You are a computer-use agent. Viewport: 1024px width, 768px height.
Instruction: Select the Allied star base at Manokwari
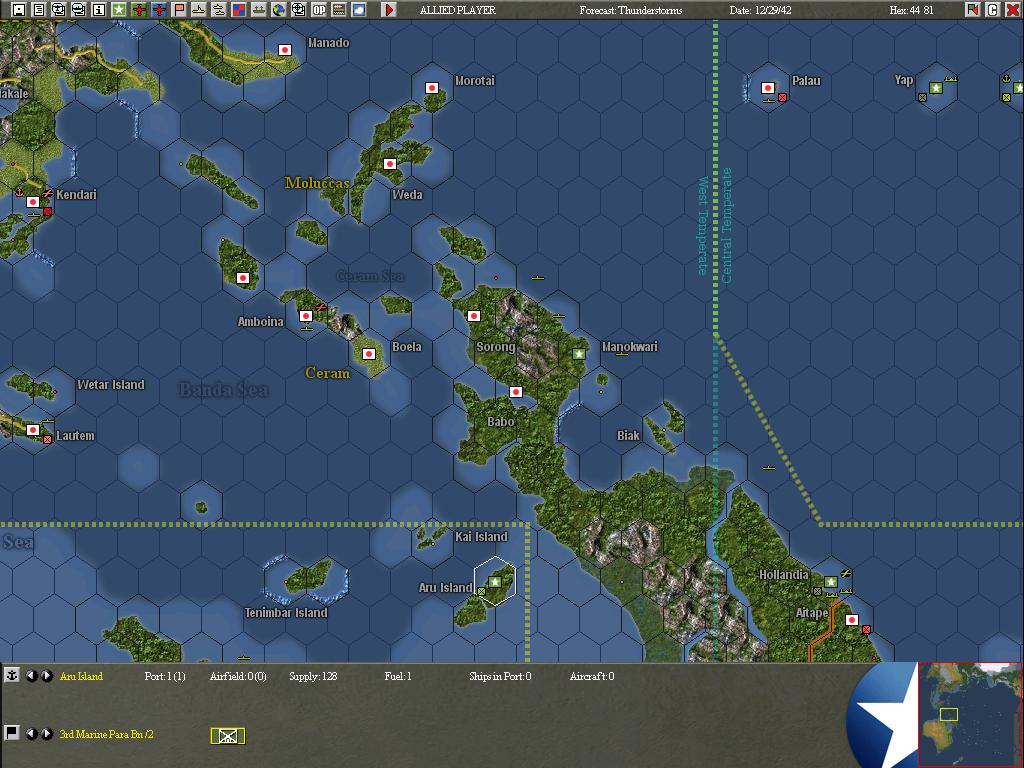pyautogui.click(x=579, y=354)
